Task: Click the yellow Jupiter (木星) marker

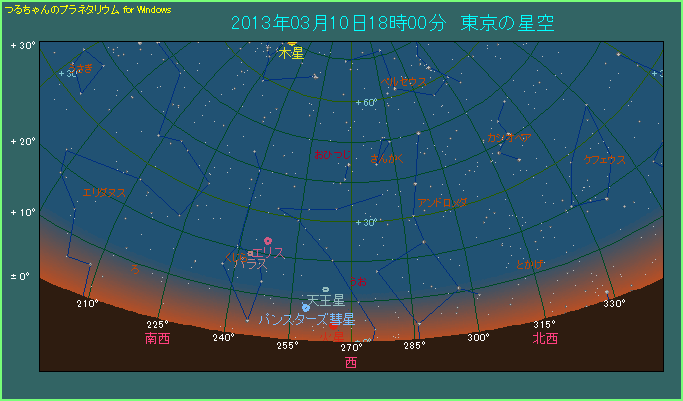Action: pyautogui.click(x=291, y=44)
